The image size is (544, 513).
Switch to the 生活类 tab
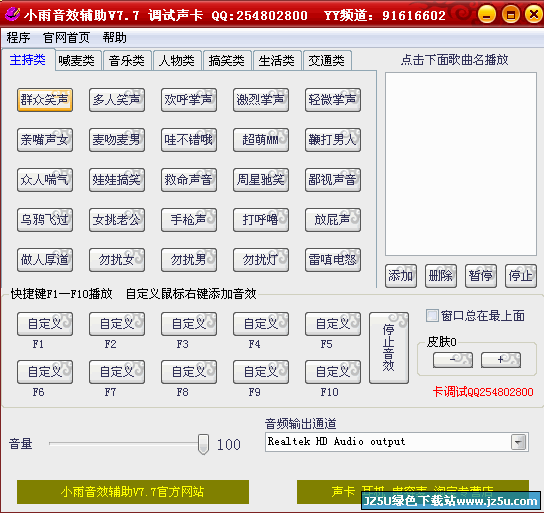tap(277, 61)
